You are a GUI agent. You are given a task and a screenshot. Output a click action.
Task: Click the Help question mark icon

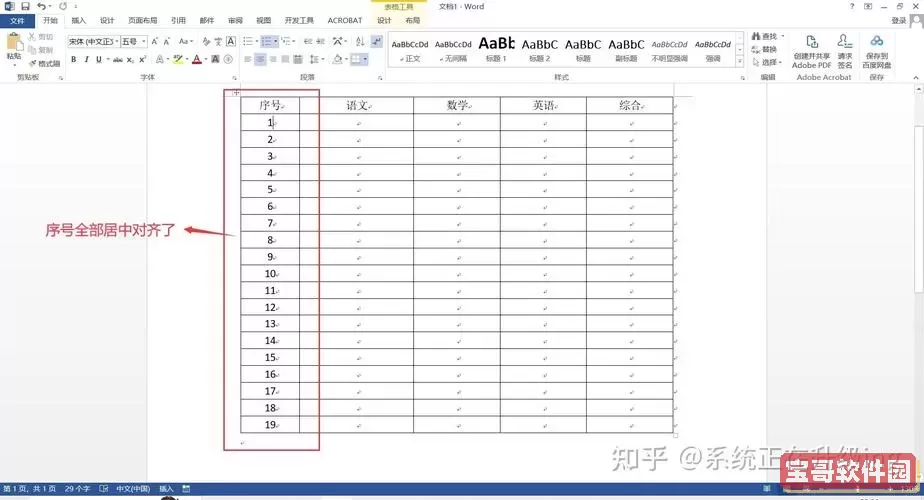(x=852, y=6)
